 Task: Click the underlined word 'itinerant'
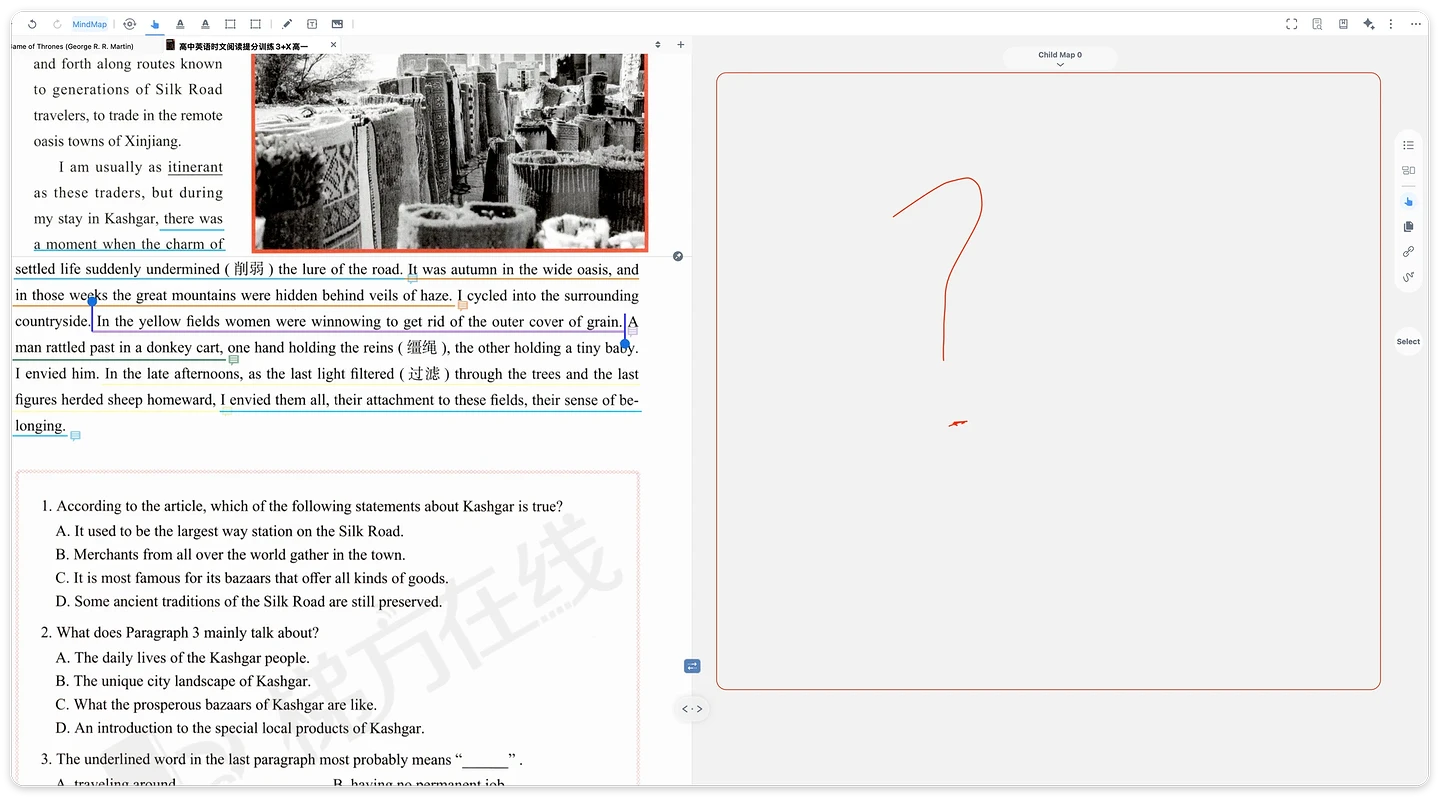coord(195,167)
